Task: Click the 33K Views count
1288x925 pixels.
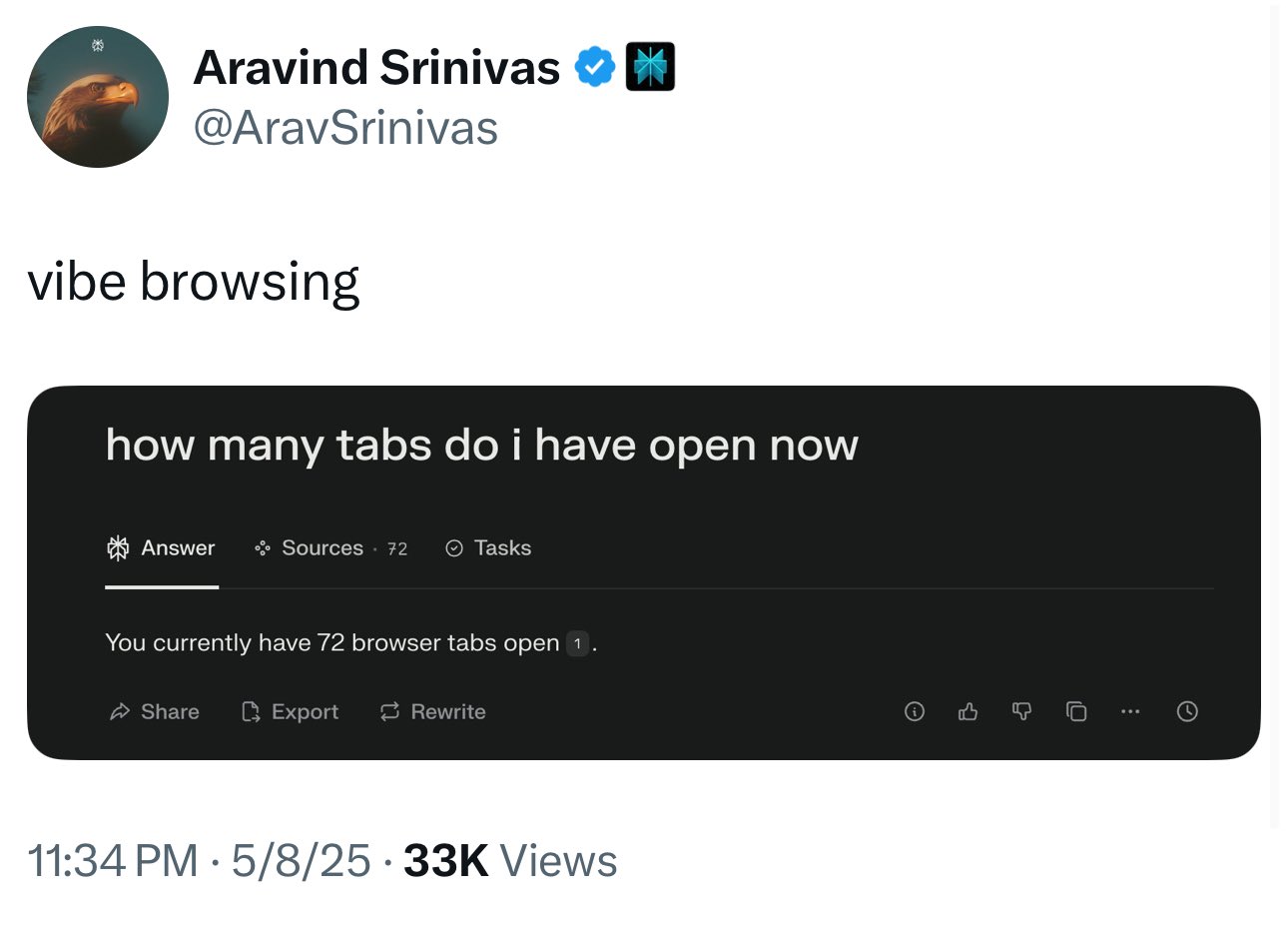Action: click(510, 861)
